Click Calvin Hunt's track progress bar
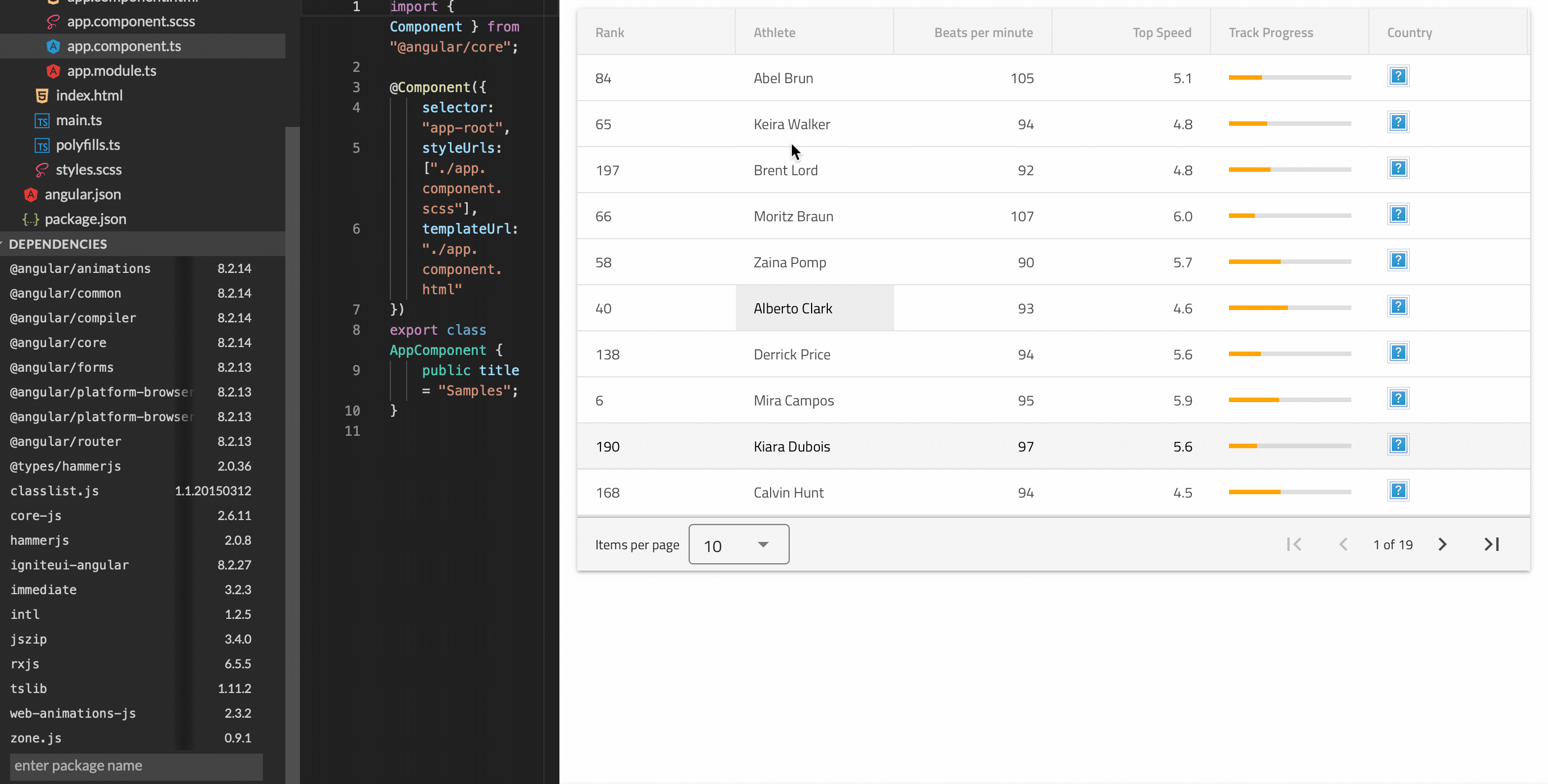 [x=1290, y=492]
